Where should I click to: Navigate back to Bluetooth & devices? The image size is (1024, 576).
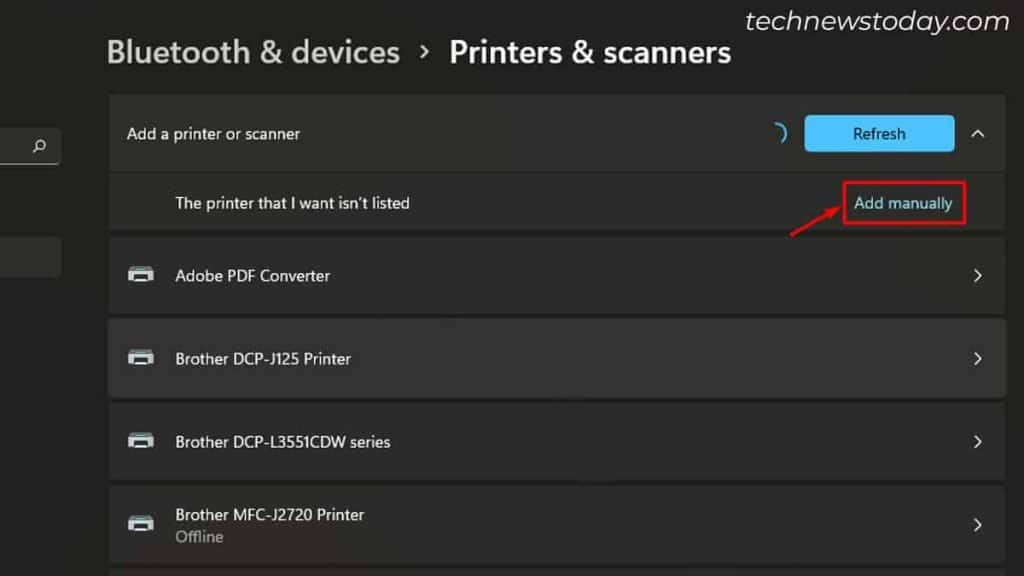252,52
